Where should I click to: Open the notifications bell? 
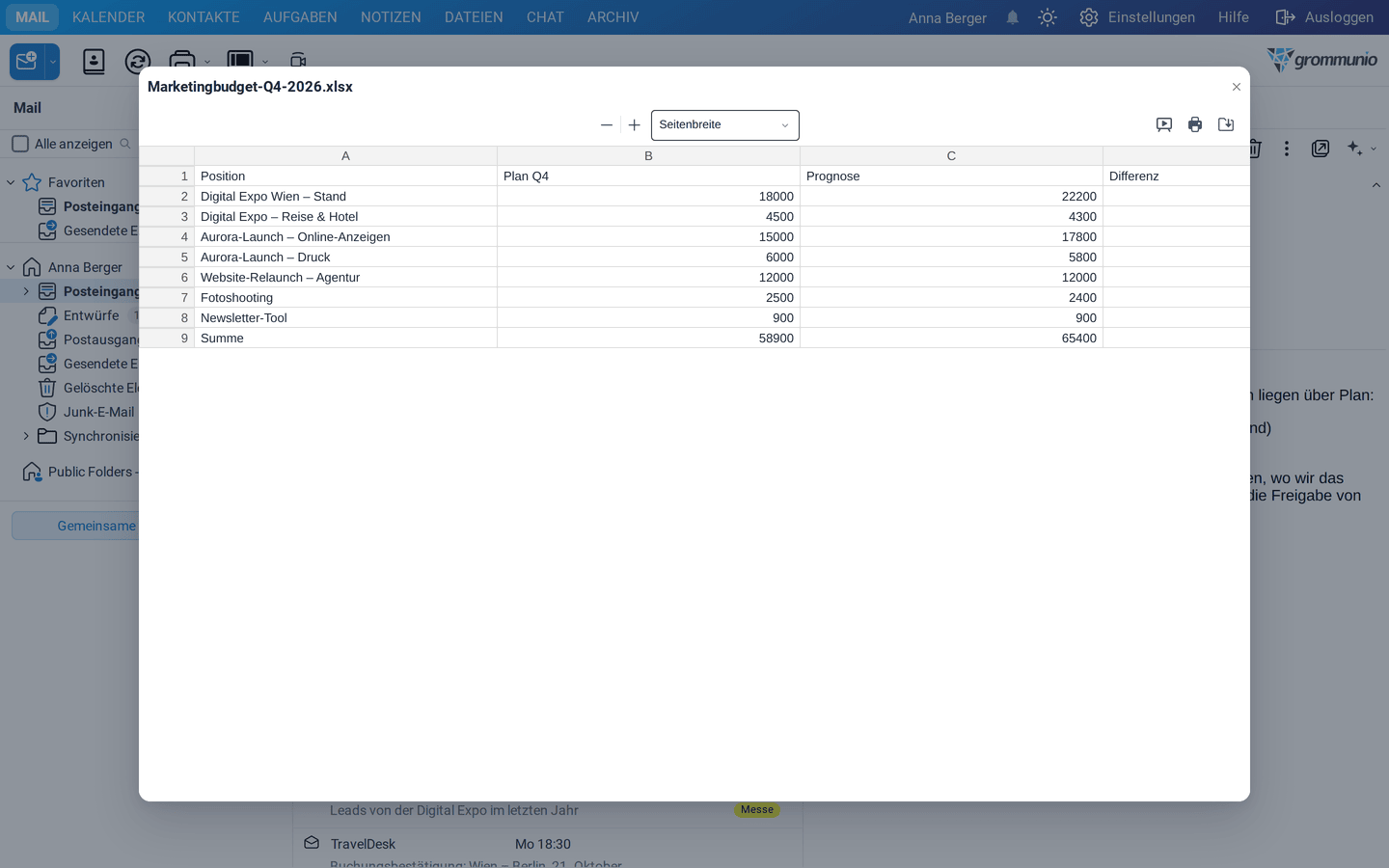point(1013,17)
